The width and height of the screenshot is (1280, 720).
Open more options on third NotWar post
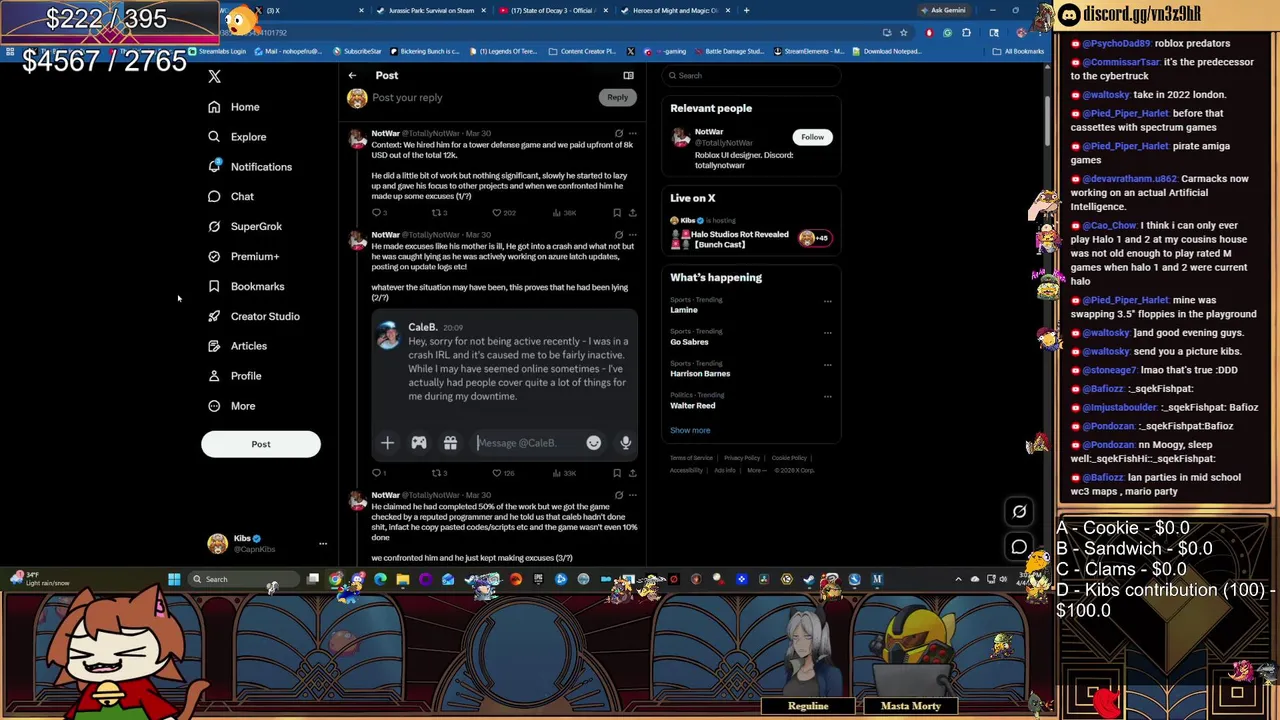(x=632, y=495)
